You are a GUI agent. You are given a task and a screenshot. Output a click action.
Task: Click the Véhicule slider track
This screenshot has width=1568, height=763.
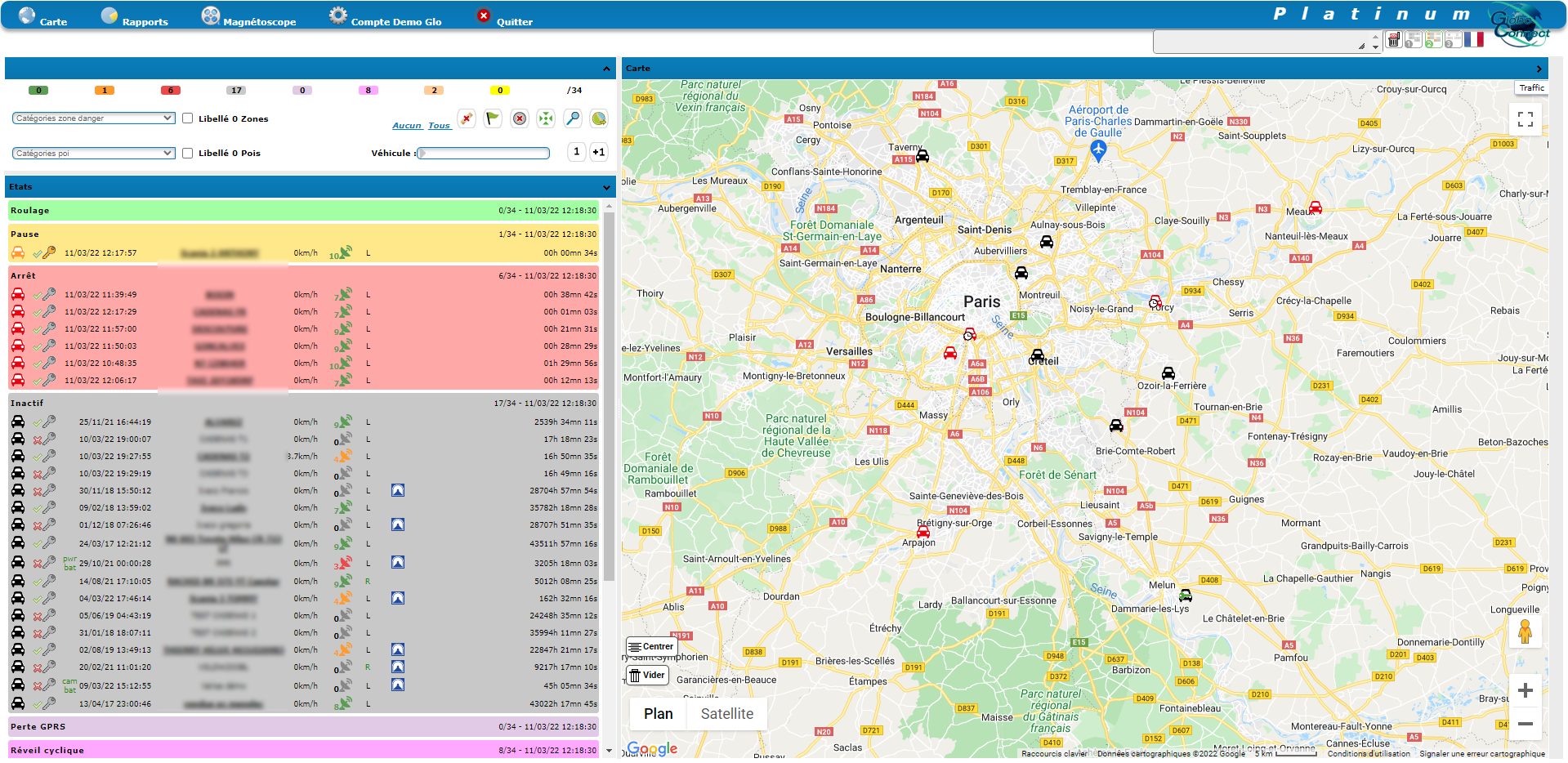(484, 153)
